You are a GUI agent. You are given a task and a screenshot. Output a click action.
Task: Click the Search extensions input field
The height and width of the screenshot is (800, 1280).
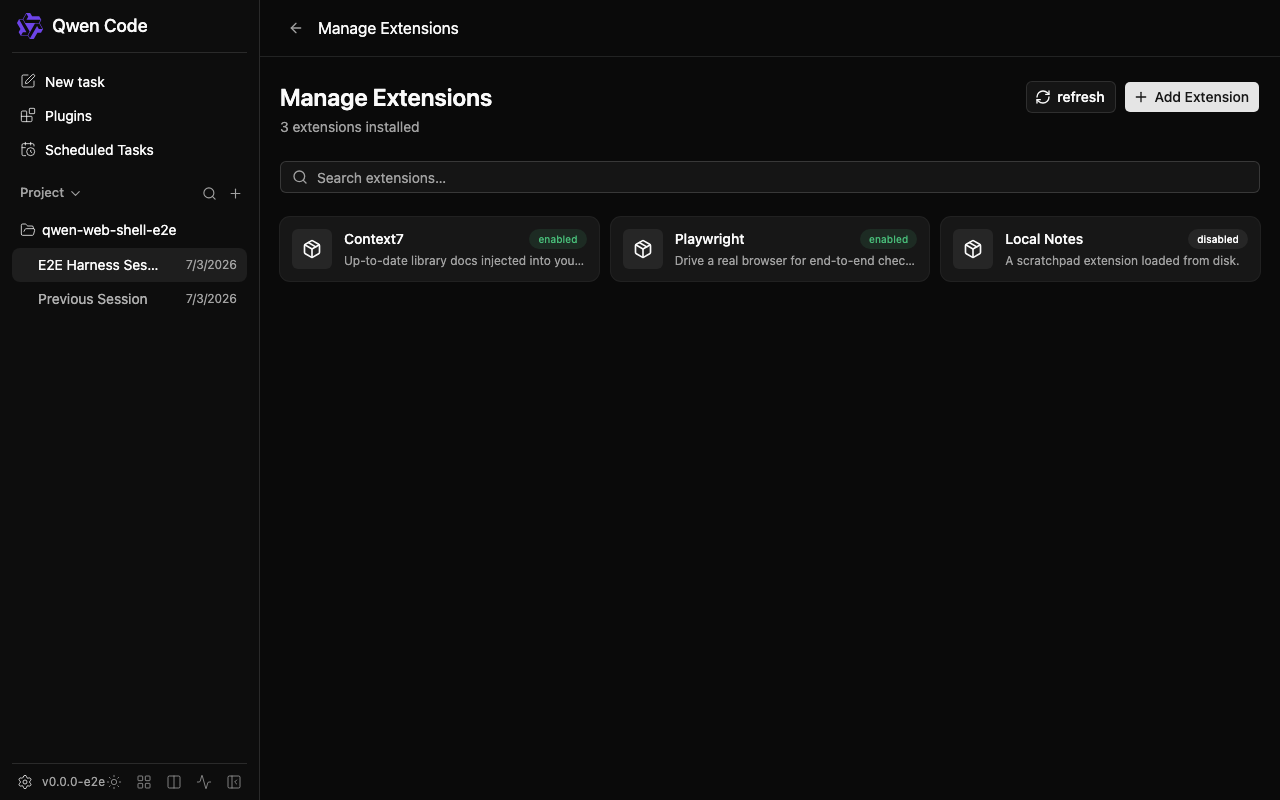pyautogui.click(x=770, y=177)
